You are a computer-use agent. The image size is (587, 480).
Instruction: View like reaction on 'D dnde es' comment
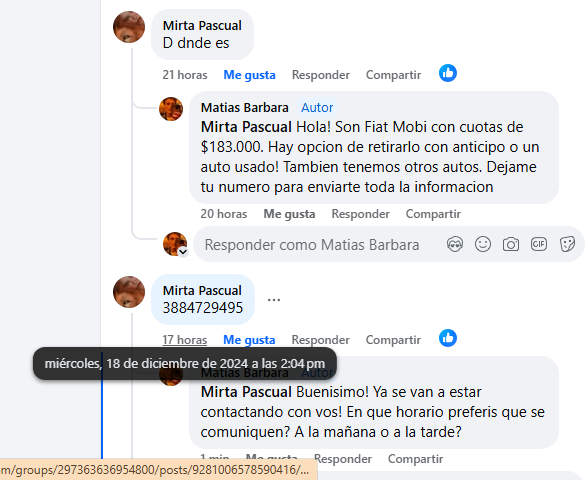point(448,73)
